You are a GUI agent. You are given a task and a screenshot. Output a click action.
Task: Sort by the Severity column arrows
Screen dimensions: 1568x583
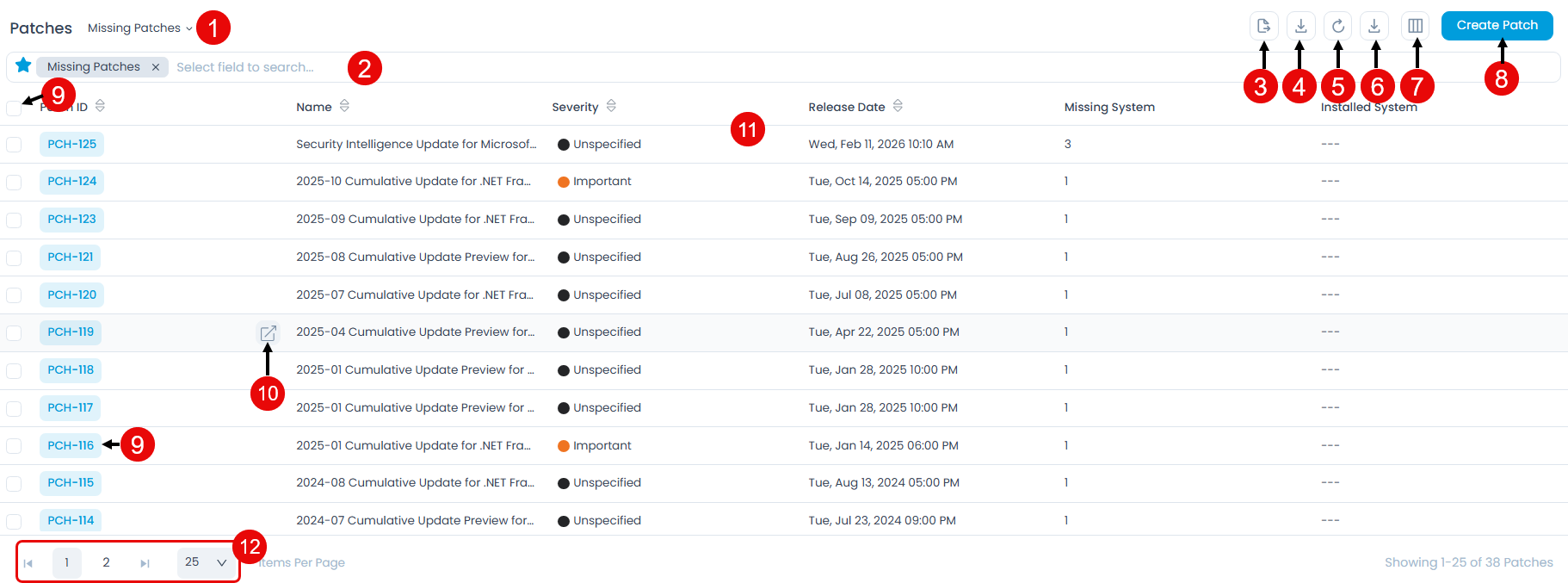611,105
